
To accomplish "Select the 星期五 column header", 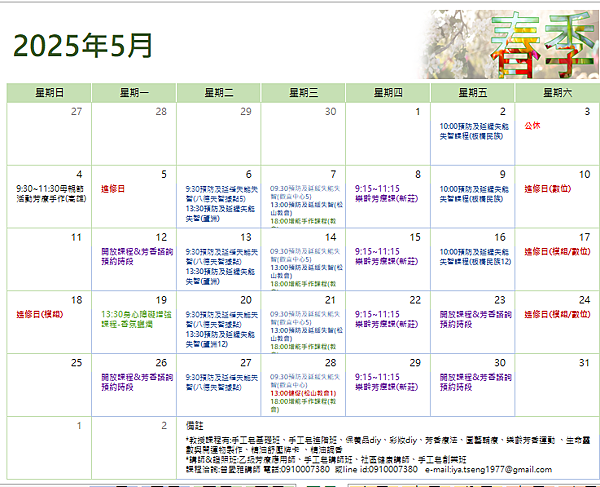I will (473, 93).
